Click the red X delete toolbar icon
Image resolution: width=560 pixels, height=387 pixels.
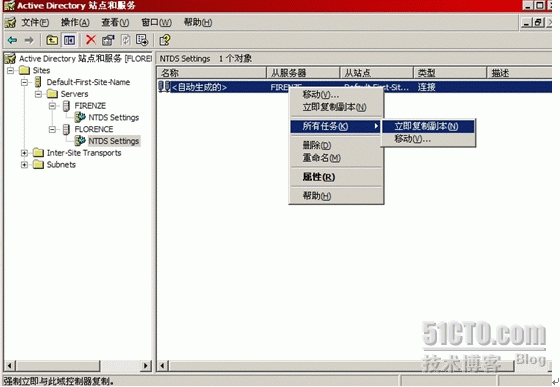(x=91, y=40)
